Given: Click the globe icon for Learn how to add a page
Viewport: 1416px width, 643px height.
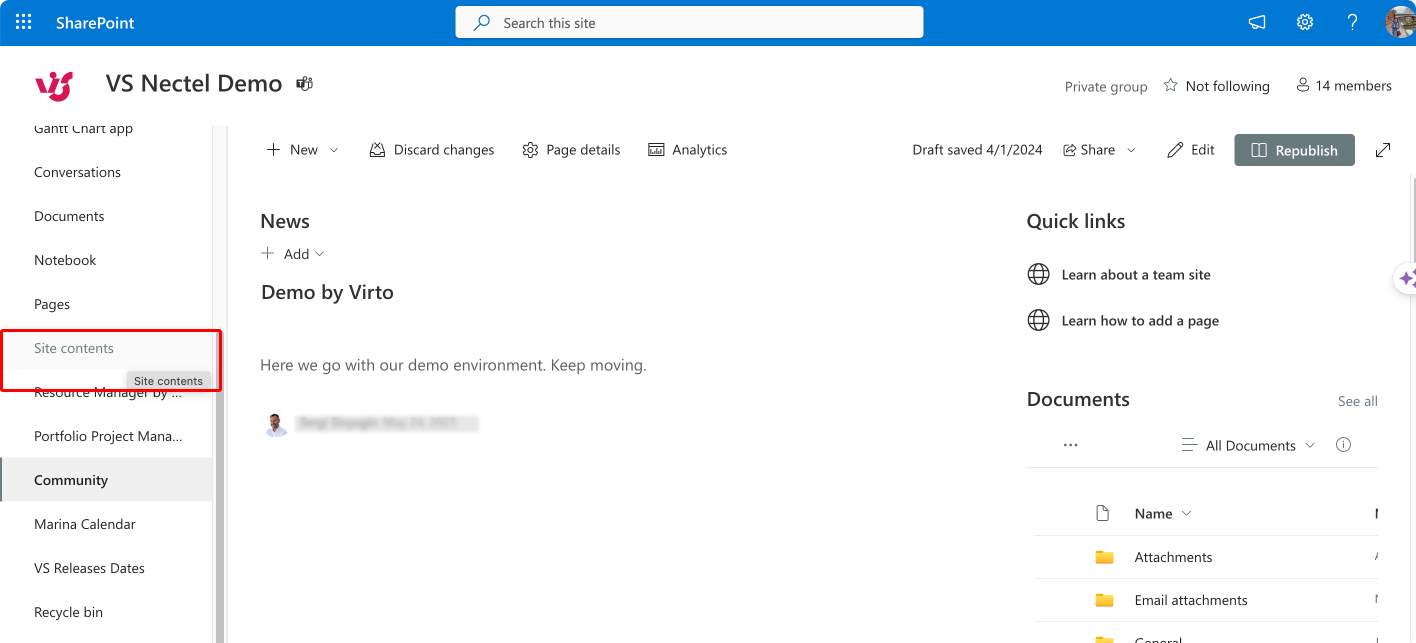Looking at the screenshot, I should coord(1039,320).
